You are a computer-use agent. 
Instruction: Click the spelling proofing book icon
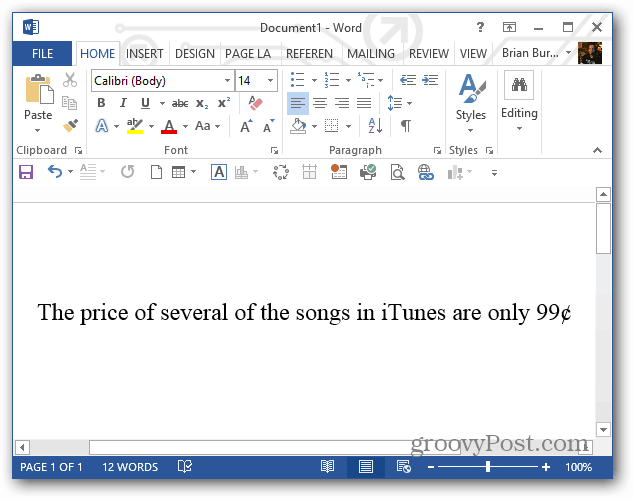tap(185, 467)
